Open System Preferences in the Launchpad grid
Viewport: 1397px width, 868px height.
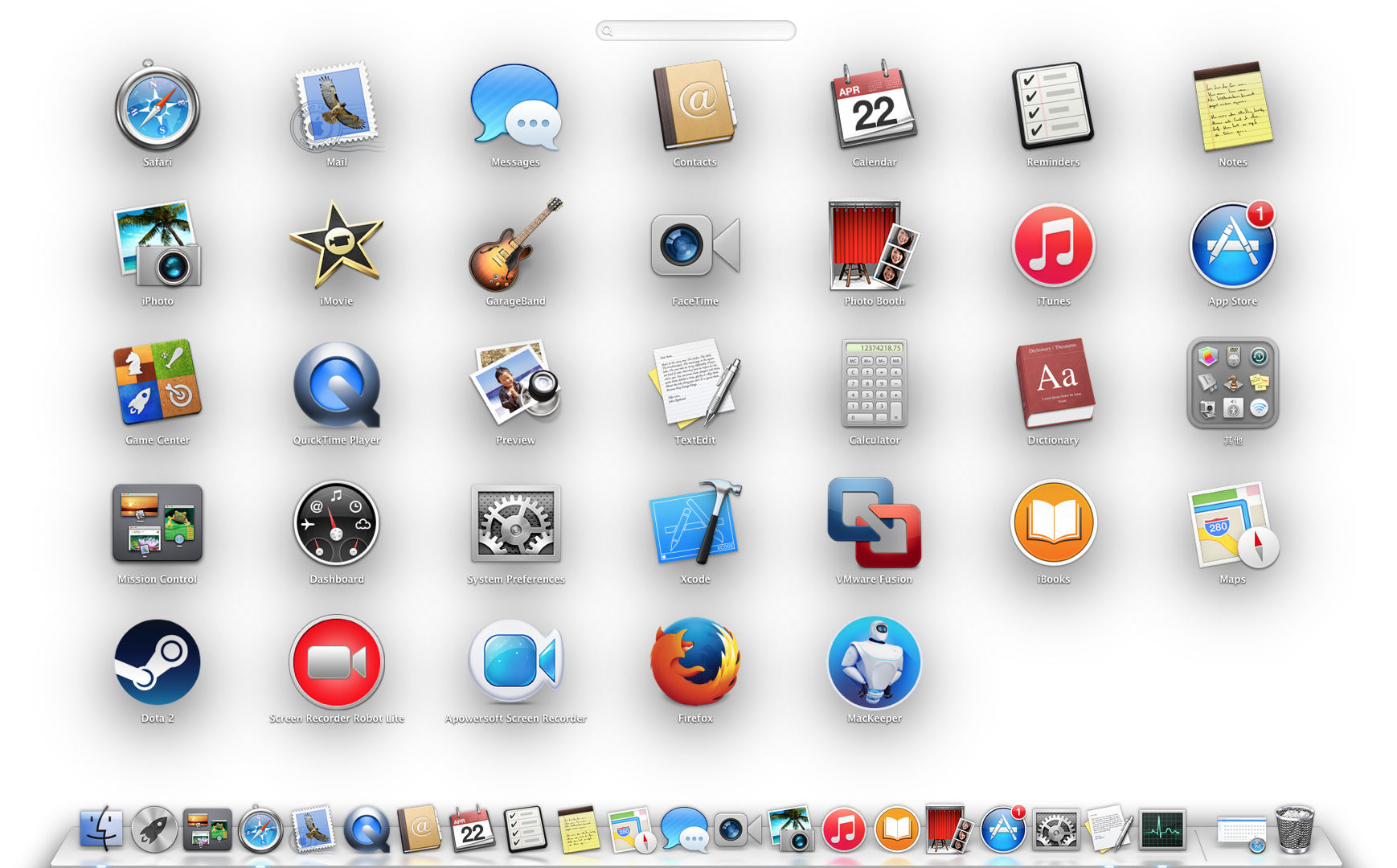click(515, 522)
